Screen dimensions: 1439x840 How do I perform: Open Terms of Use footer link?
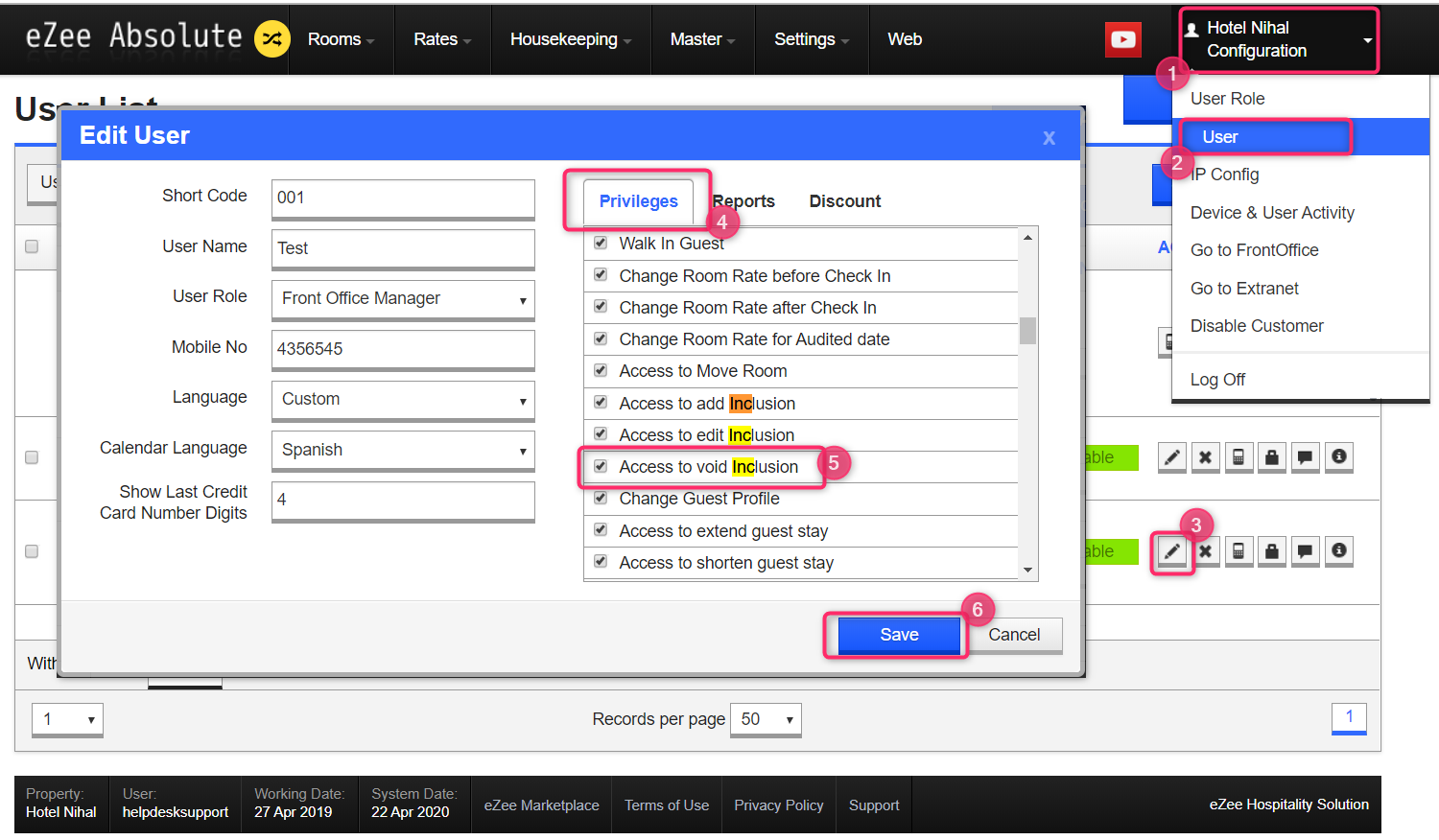[x=667, y=805]
